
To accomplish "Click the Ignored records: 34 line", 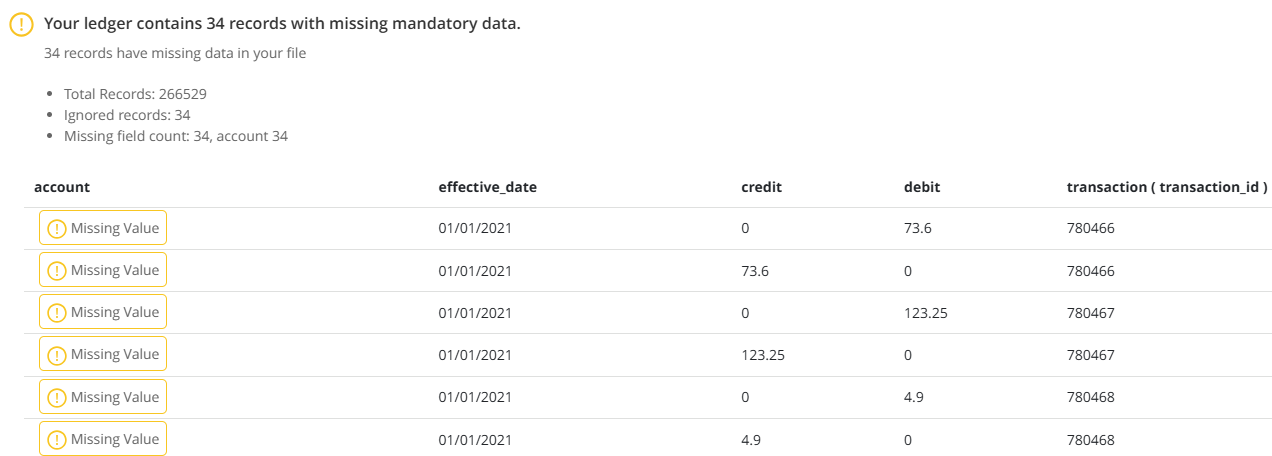I will [127, 115].
